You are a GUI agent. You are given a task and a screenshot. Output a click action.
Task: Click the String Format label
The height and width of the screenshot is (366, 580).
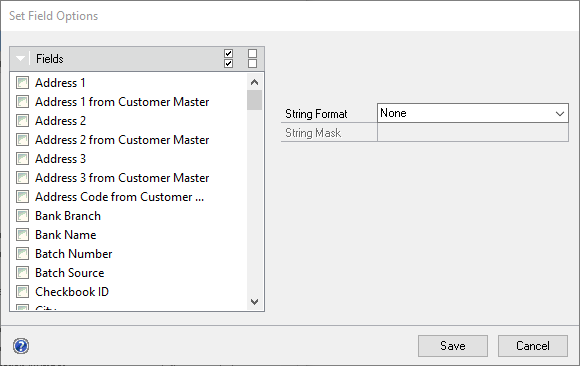point(316,114)
